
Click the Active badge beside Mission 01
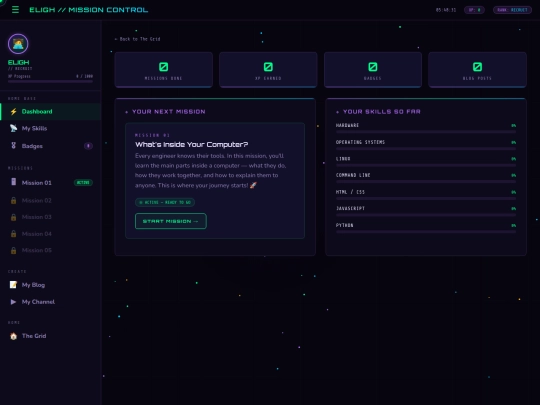click(x=83, y=183)
